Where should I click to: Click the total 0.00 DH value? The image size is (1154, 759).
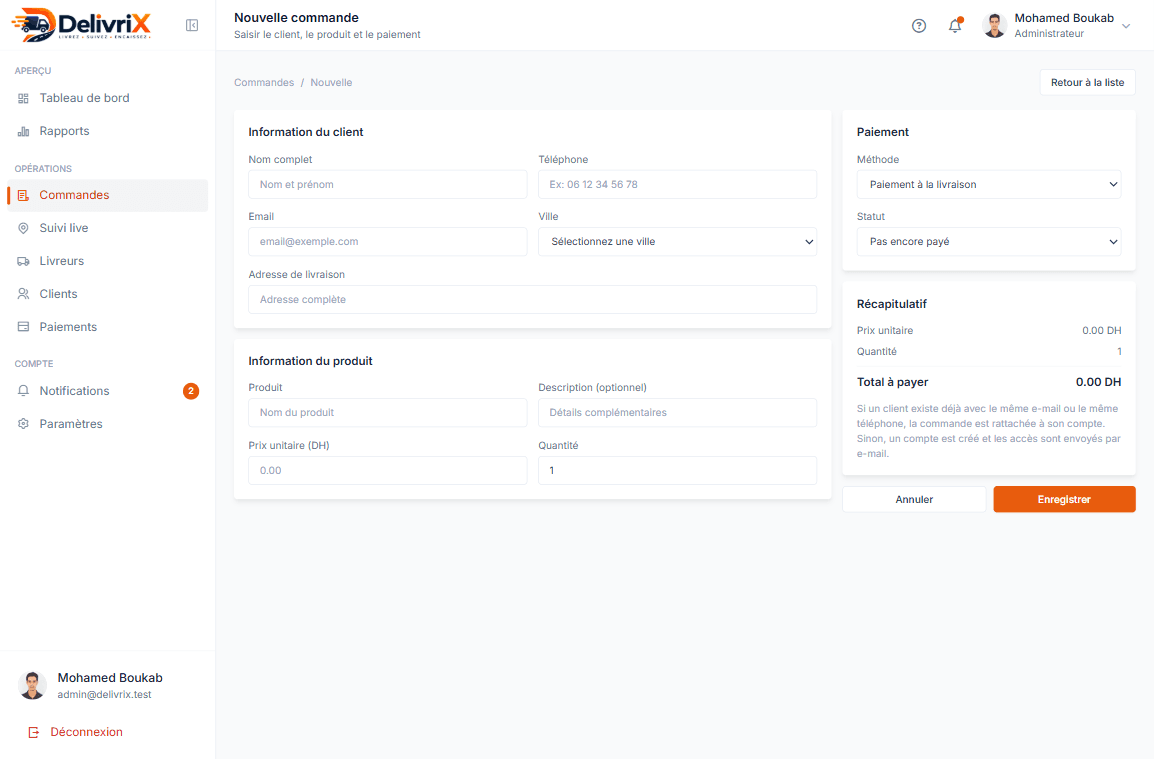[1098, 382]
